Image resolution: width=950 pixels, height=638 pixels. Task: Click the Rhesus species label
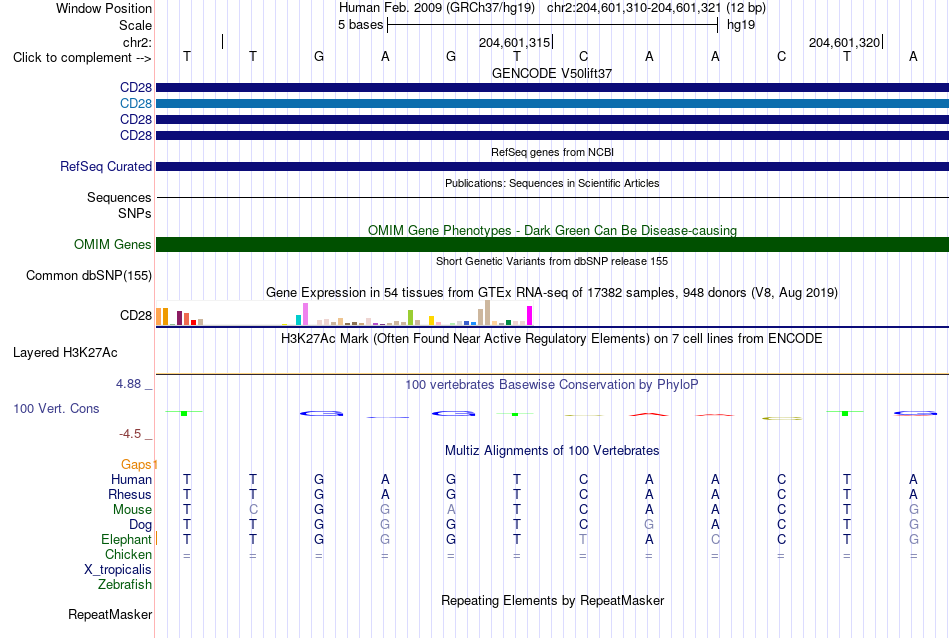pos(130,494)
